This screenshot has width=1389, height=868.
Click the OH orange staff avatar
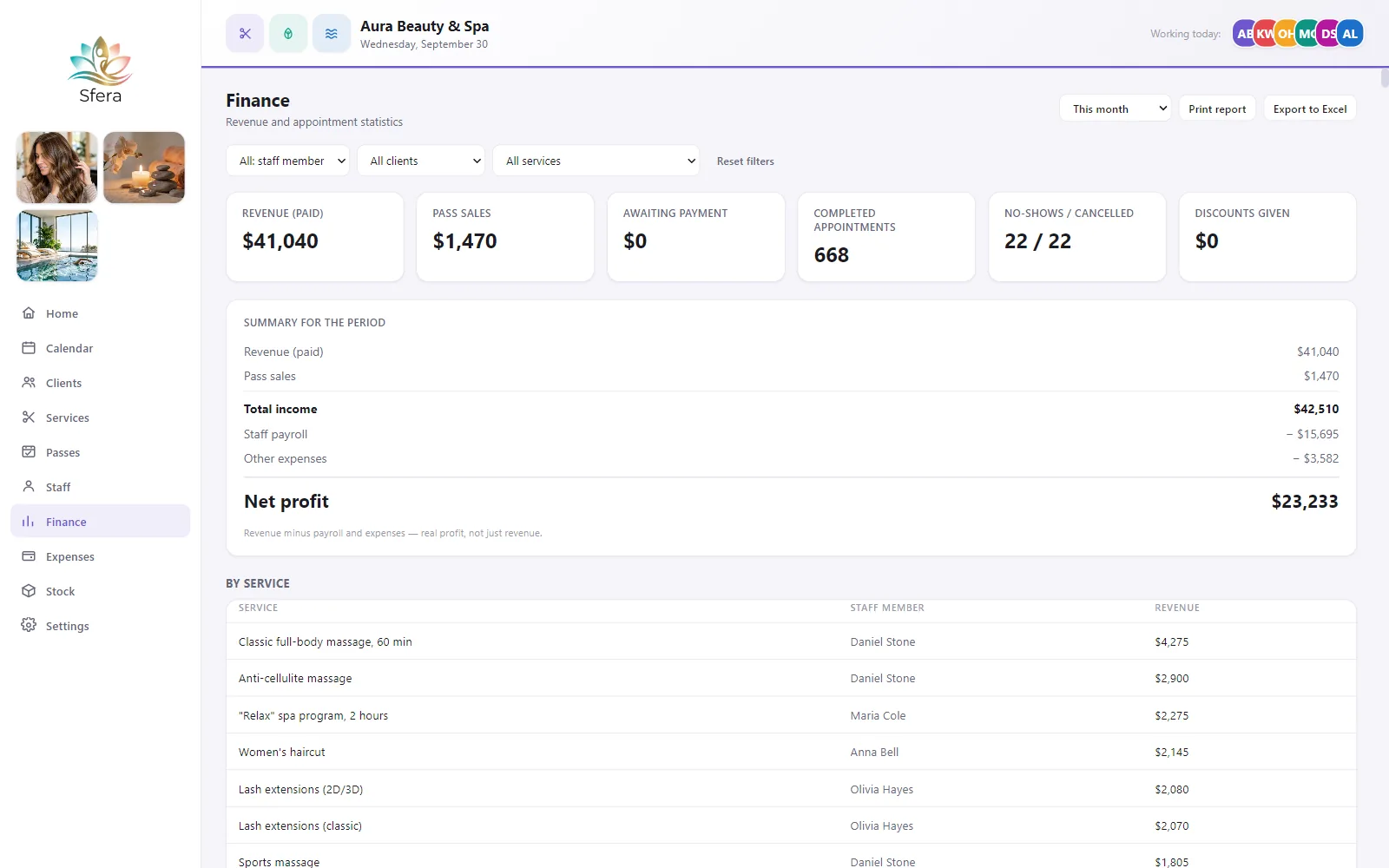(1286, 34)
